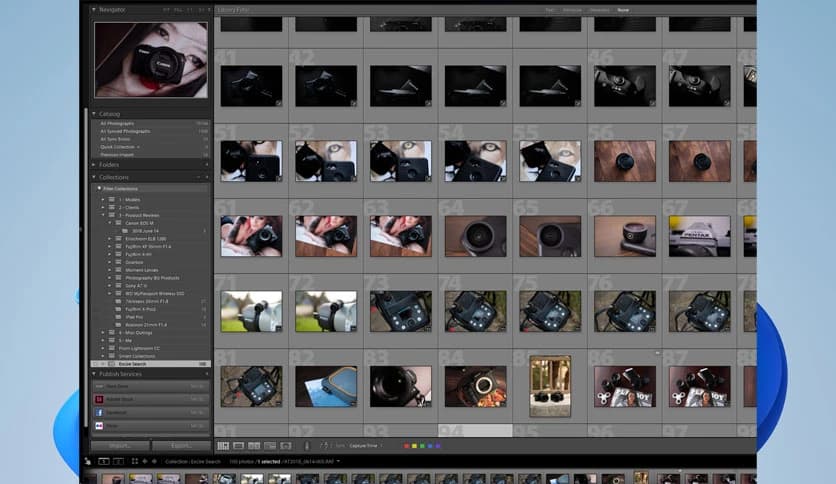This screenshot has width=836, height=484.
Task: Apply the red color label swatch
Action: (406, 445)
